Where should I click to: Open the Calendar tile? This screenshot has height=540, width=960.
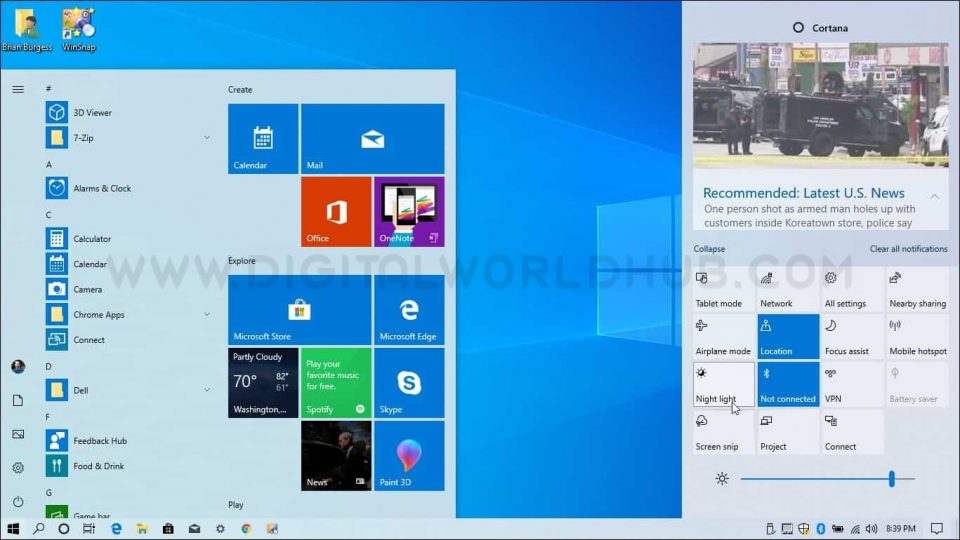coord(263,139)
